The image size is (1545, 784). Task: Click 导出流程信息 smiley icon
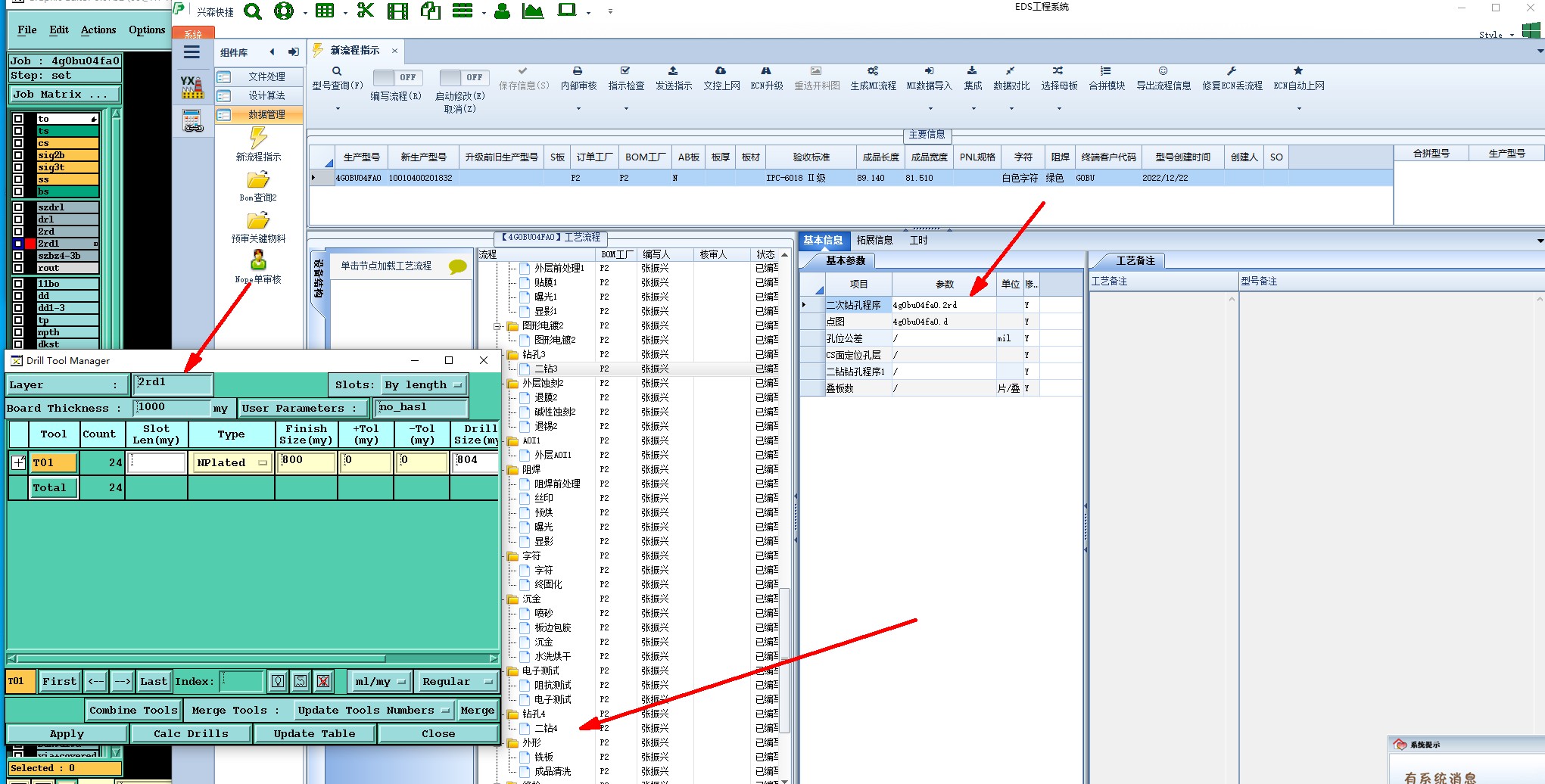(1163, 71)
